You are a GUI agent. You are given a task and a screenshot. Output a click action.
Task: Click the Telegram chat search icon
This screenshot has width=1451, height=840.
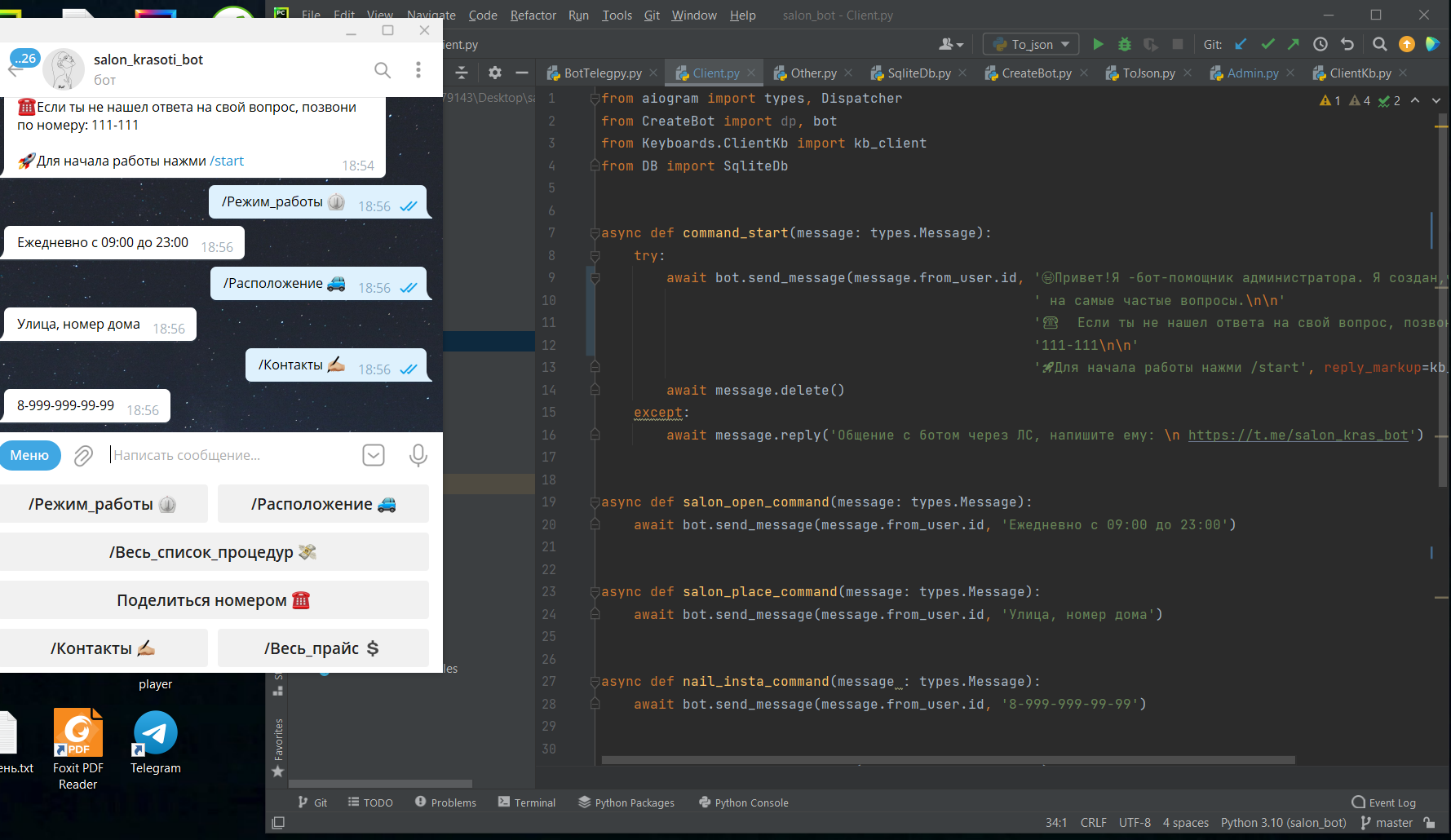tap(382, 70)
